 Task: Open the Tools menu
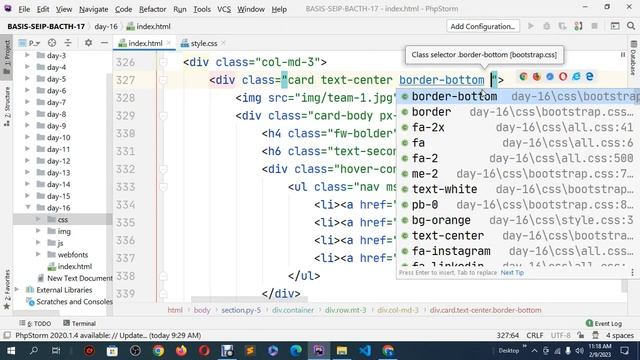[x=202, y=9]
